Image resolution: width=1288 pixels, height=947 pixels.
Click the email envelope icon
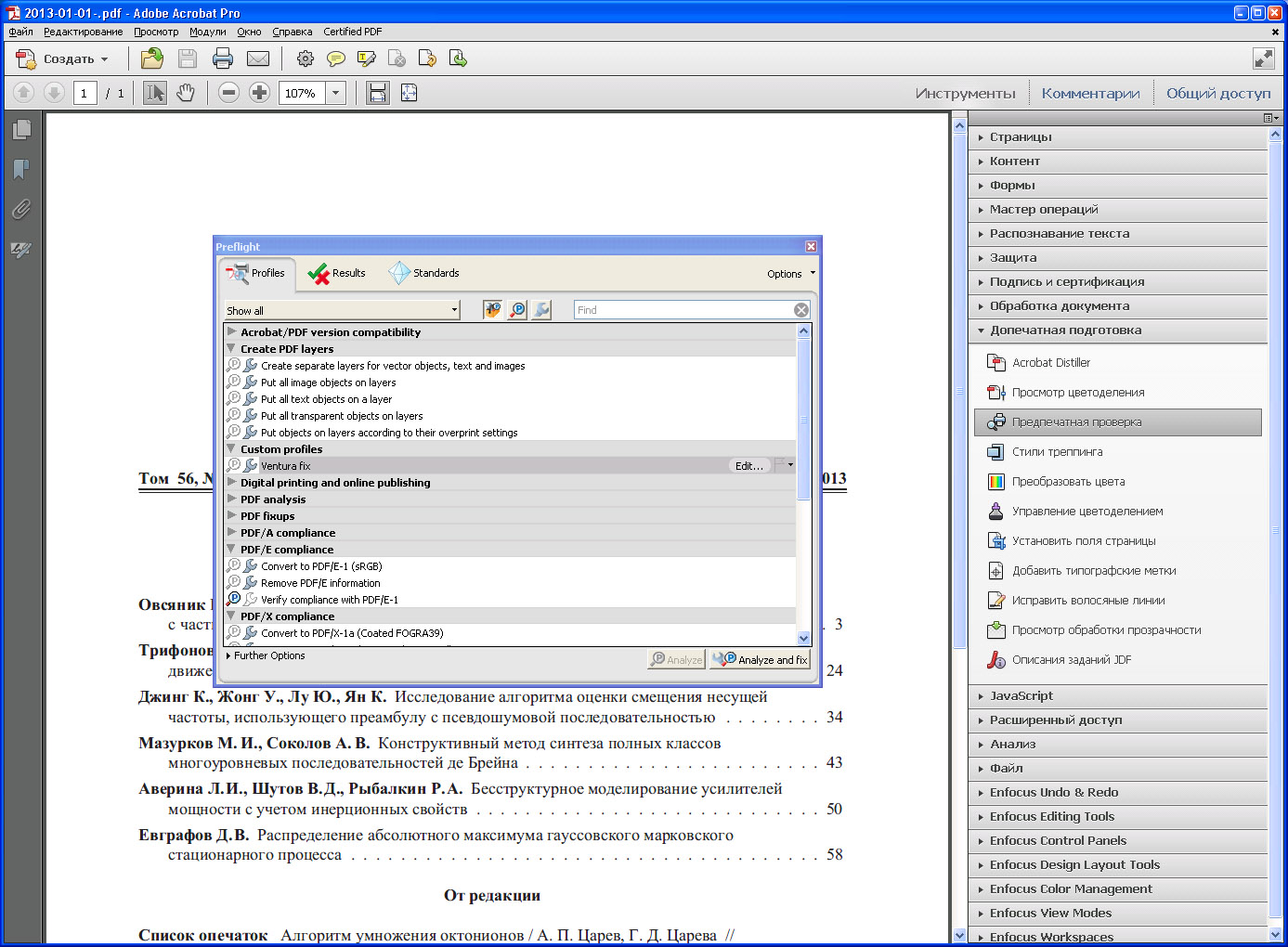(258, 59)
